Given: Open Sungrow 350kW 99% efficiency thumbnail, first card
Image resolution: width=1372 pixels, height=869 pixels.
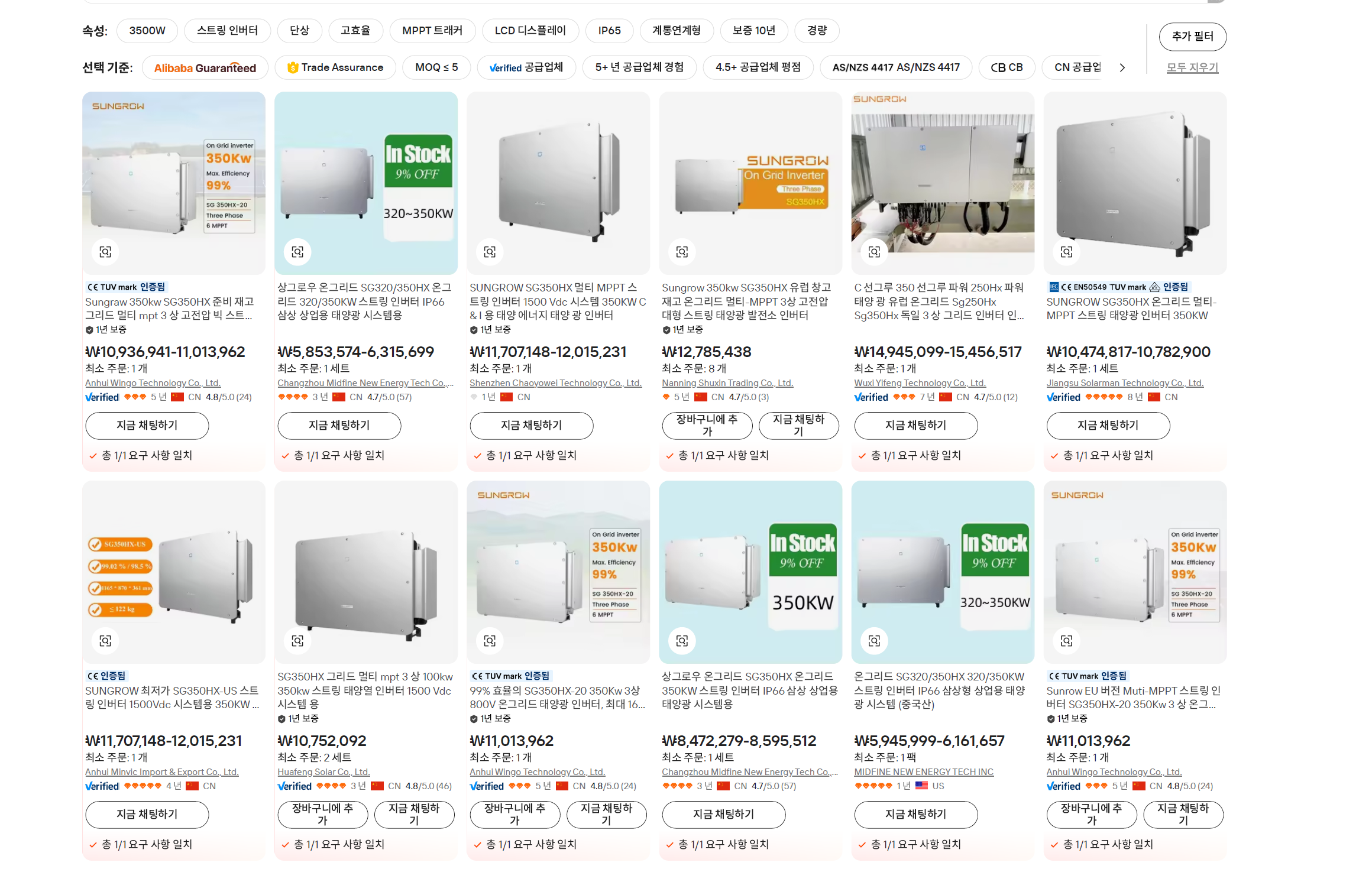Looking at the screenshot, I should [174, 183].
